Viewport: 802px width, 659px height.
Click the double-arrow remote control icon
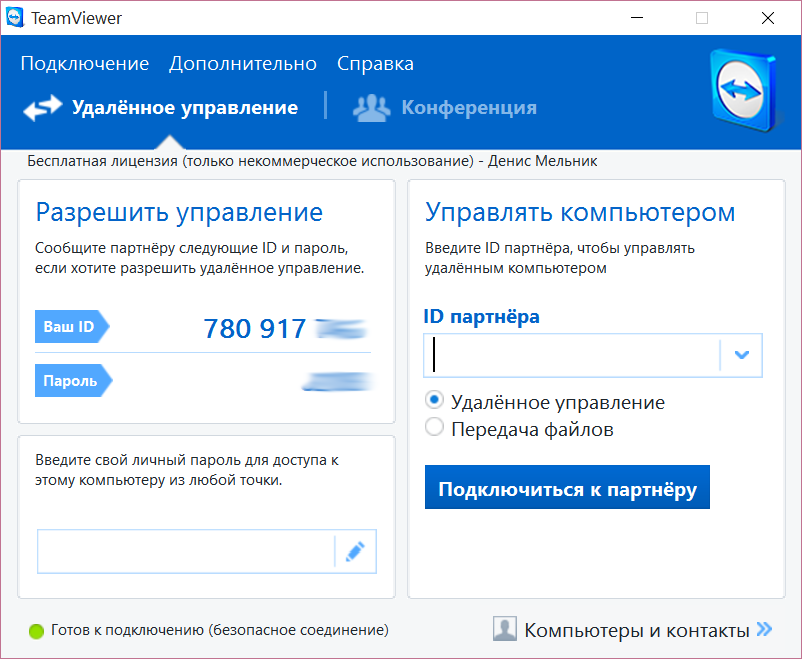click(x=43, y=108)
